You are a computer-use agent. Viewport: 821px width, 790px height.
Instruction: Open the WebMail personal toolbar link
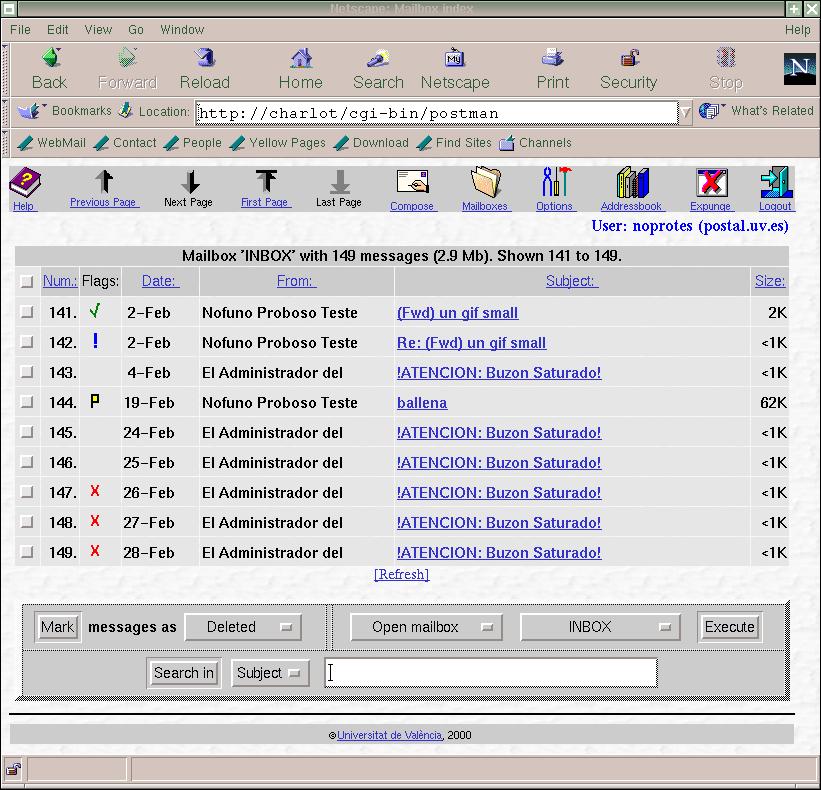pyautogui.click(x=51, y=142)
